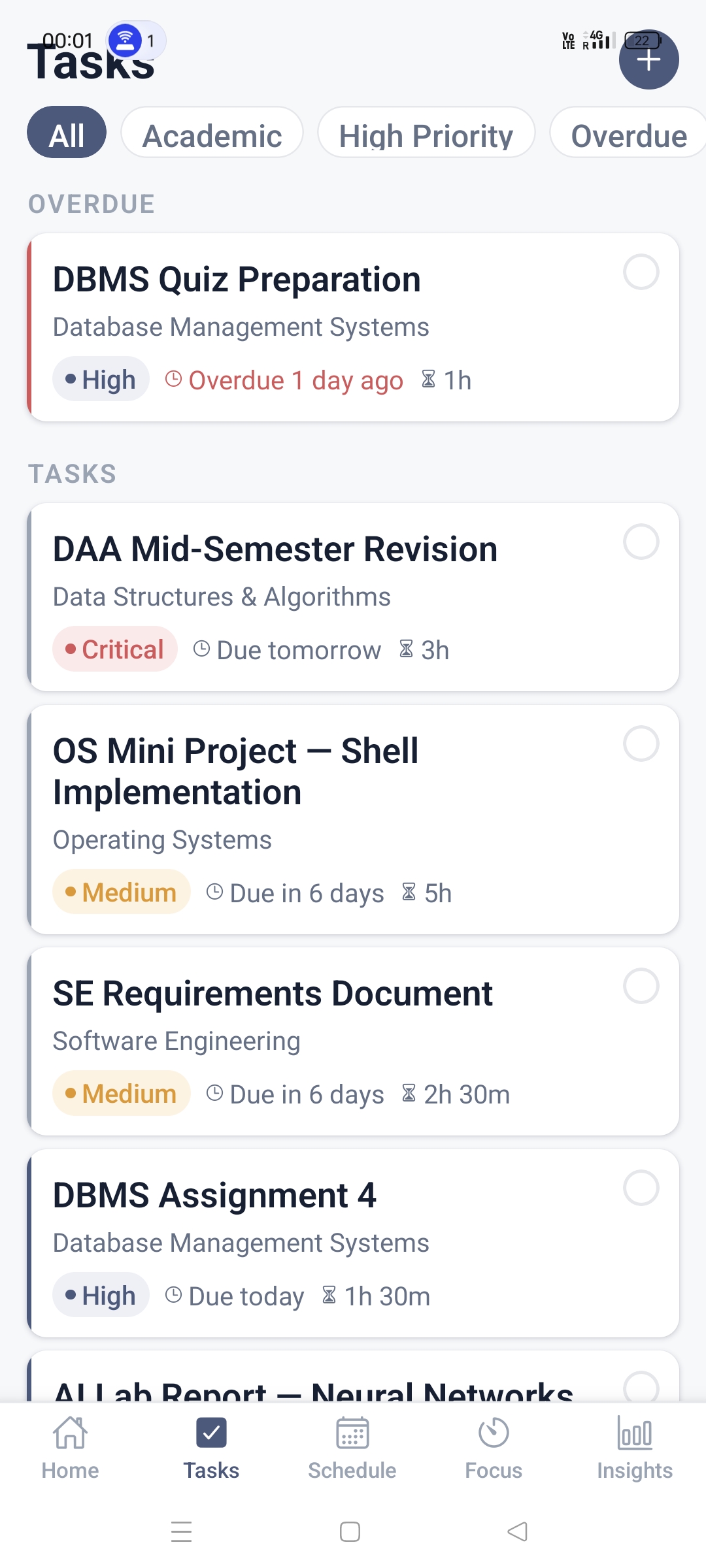Select the Tasks checkmark icon in bottom bar

tap(211, 1433)
